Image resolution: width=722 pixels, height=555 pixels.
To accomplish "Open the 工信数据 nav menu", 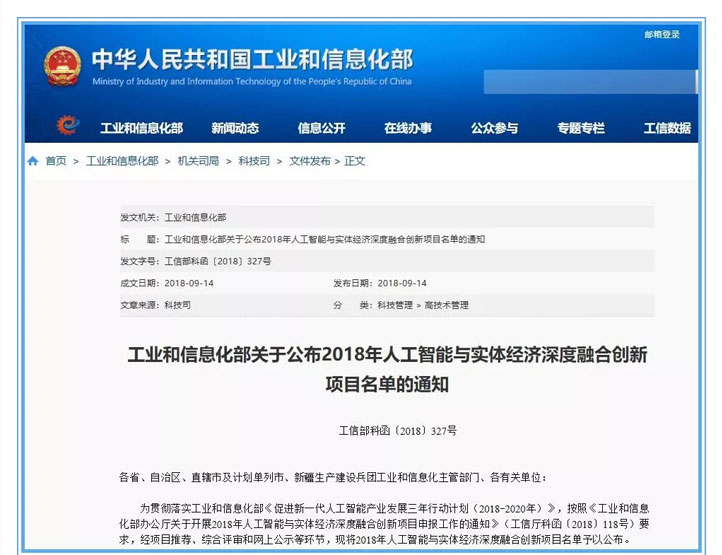I will pos(667,128).
